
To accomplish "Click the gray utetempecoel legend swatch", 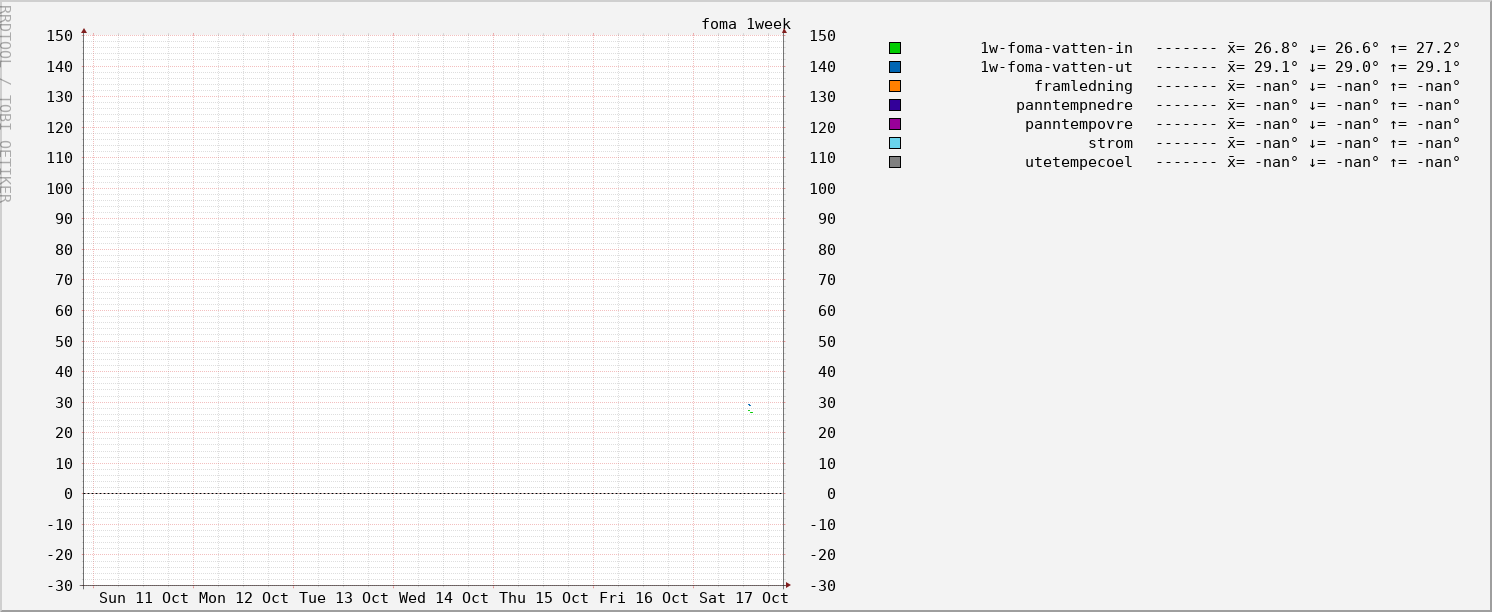I will point(895,162).
